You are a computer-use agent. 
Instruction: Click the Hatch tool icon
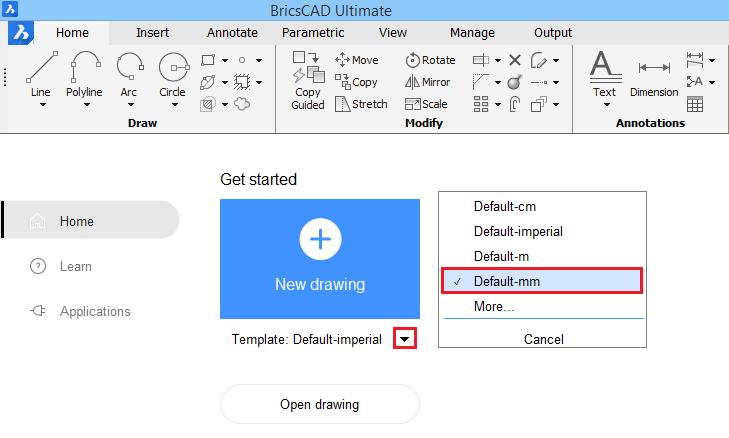207,104
